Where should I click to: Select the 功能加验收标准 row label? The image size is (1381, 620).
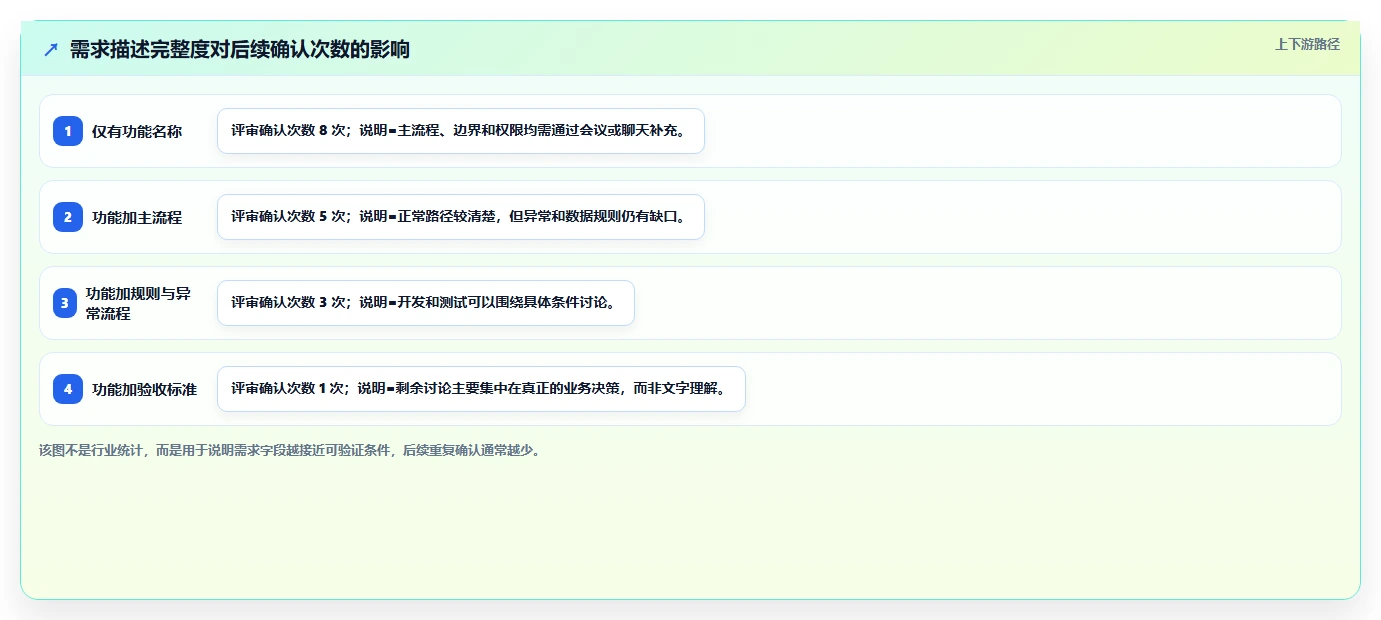(x=144, y=389)
